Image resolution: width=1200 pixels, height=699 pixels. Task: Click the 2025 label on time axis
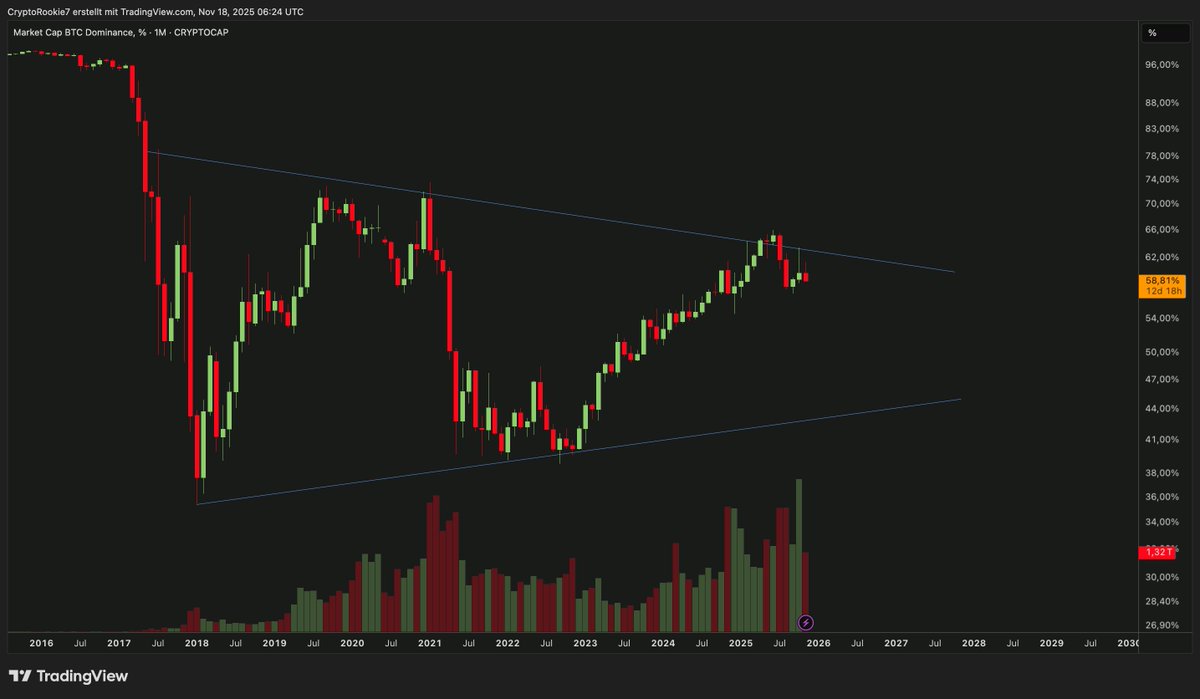(x=741, y=645)
